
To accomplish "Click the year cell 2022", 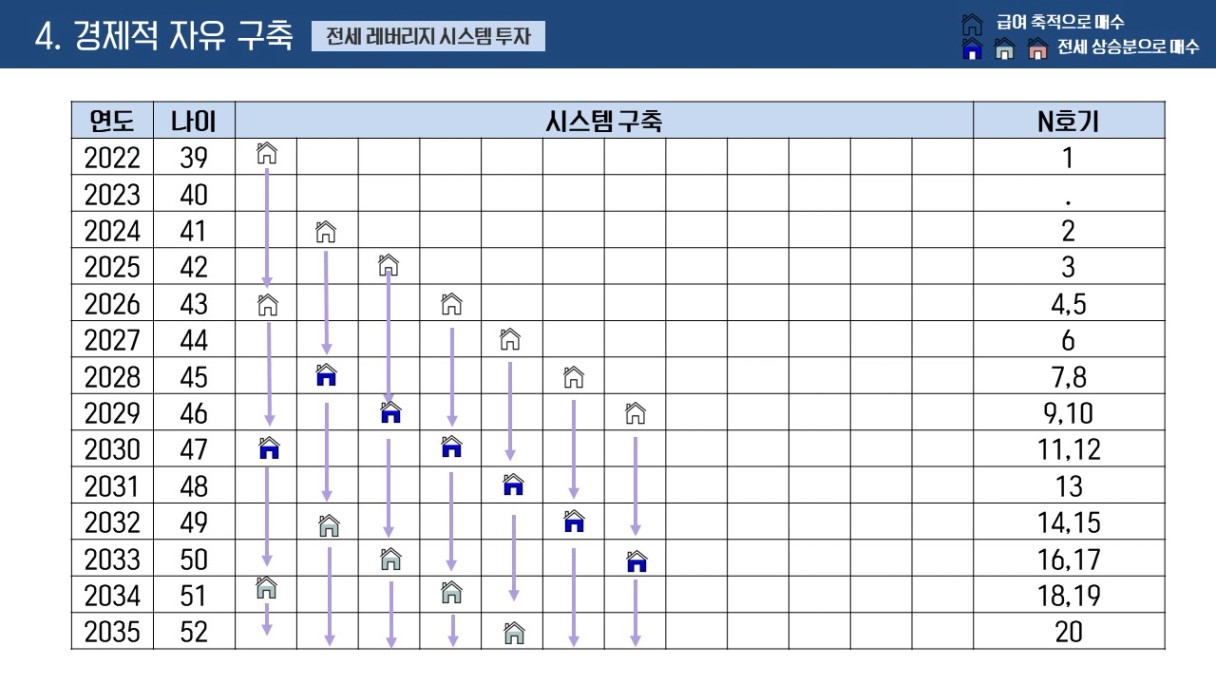I will pyautogui.click(x=112, y=157).
